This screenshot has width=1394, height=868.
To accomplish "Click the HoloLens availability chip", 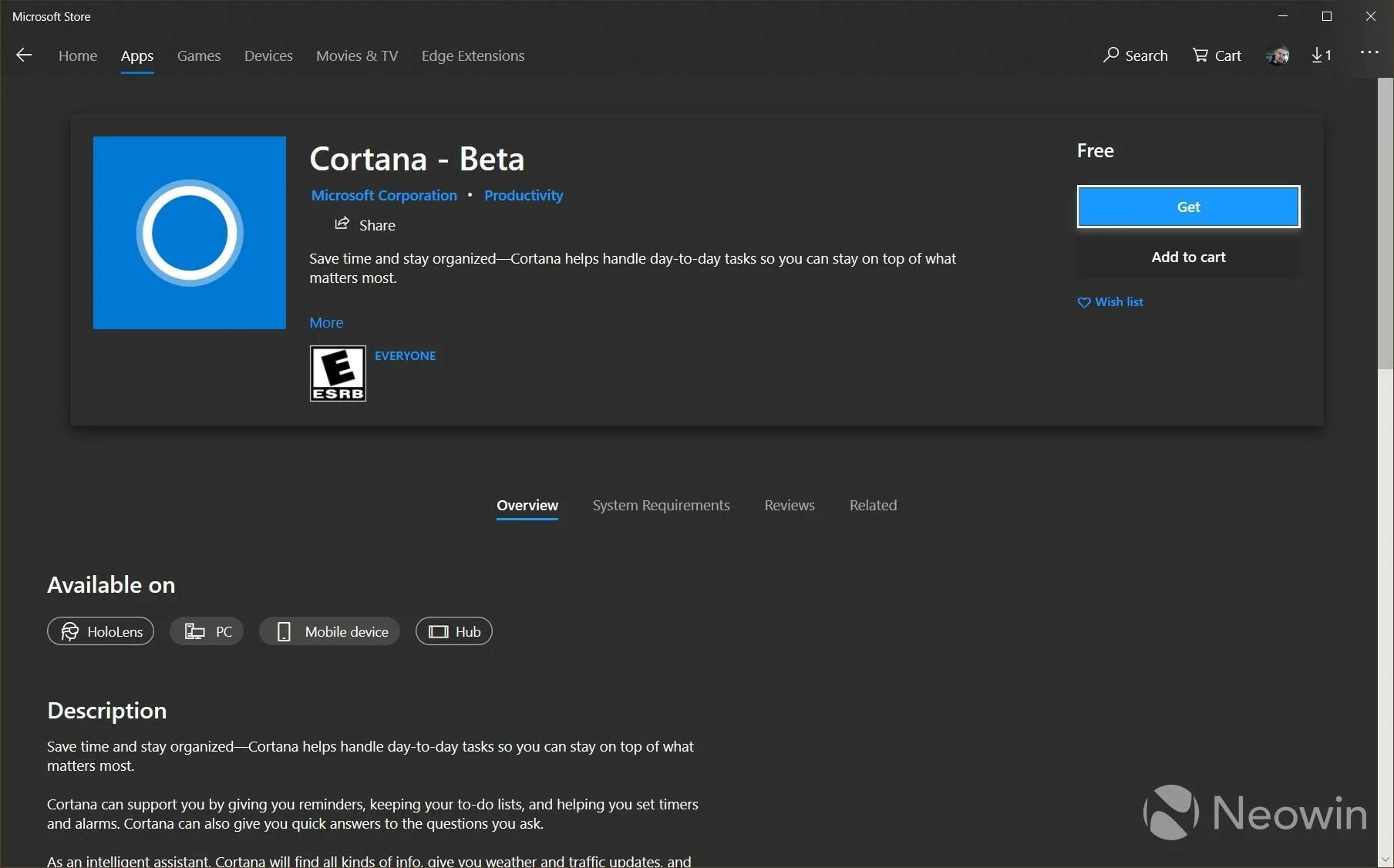I will point(101,631).
